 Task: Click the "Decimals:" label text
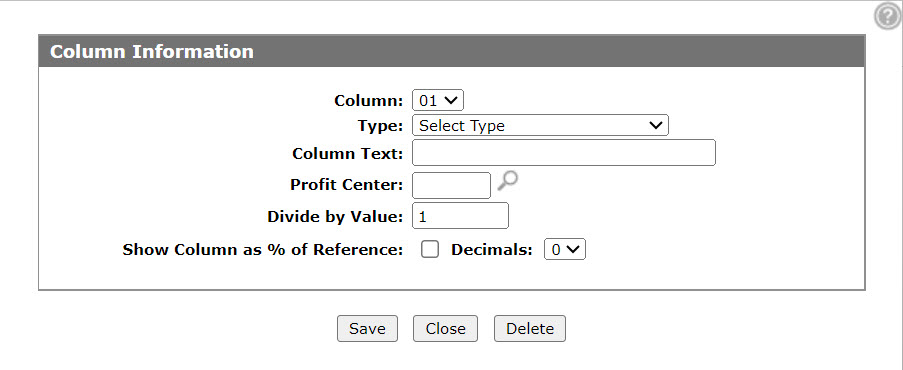click(x=492, y=250)
